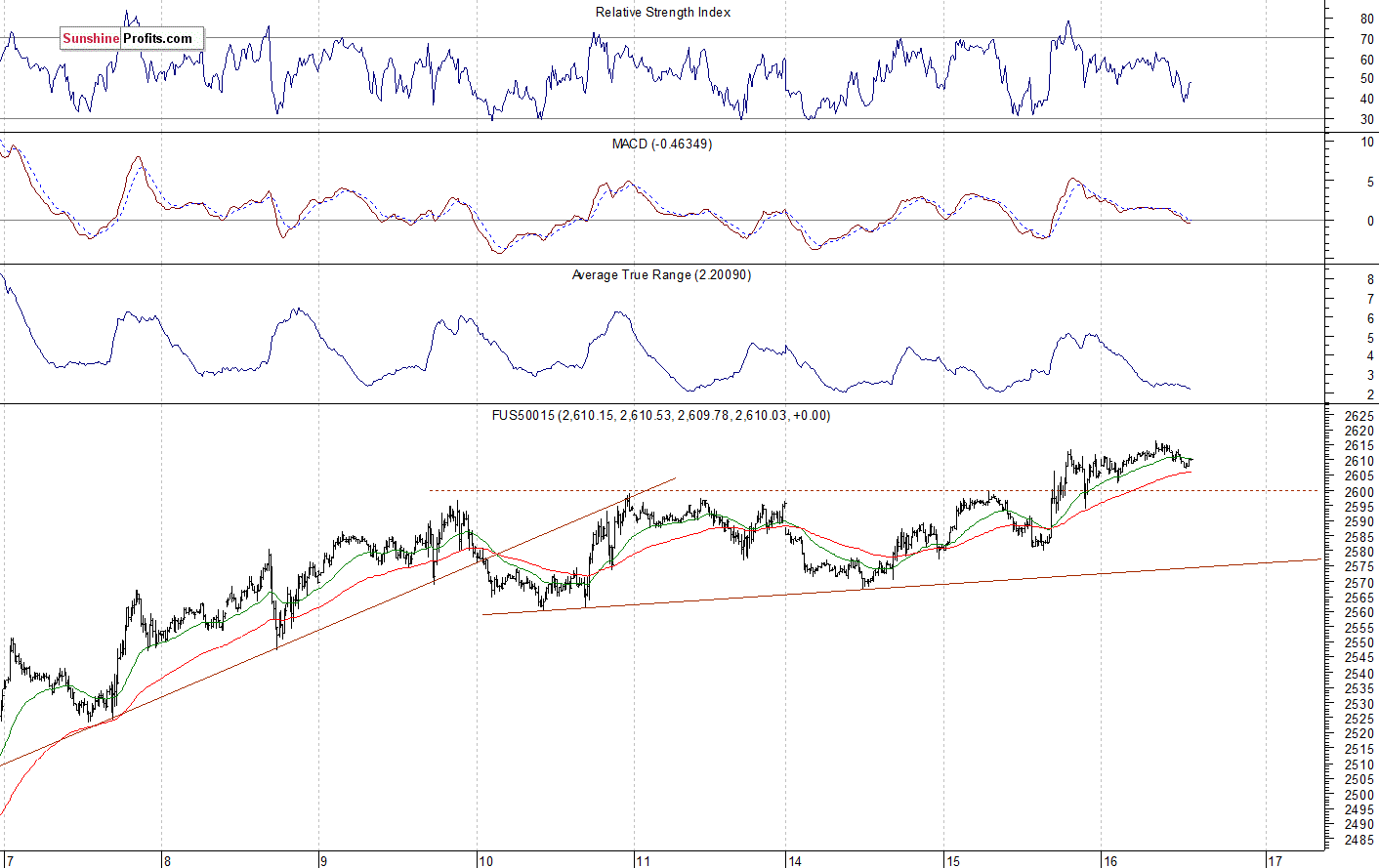Select date label 14 on time axis
The height and width of the screenshot is (868, 1379).
click(795, 860)
